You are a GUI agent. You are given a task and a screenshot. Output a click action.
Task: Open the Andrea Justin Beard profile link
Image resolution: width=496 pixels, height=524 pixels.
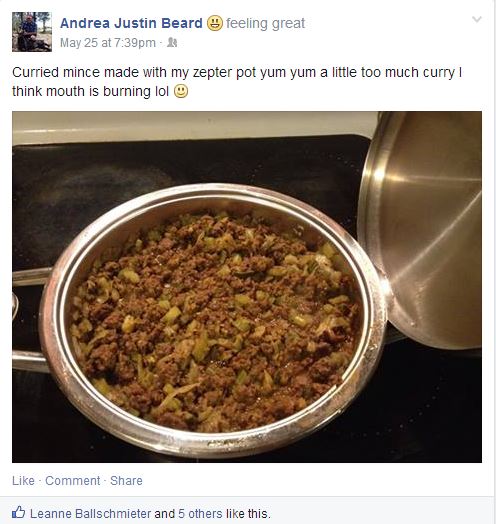[131, 23]
